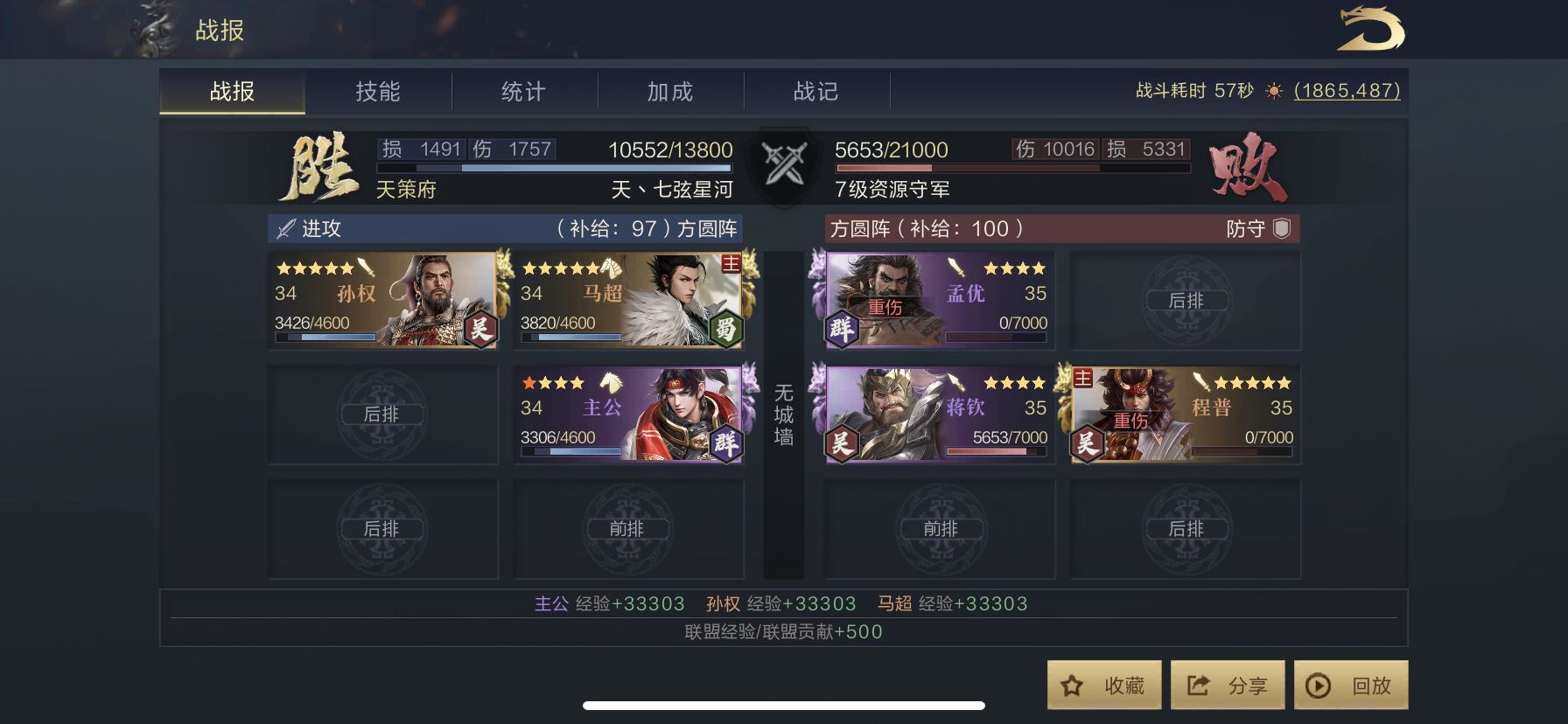1568x724 pixels.
Task: Click the favorite star icon on 收藏
Action: tap(1072, 686)
